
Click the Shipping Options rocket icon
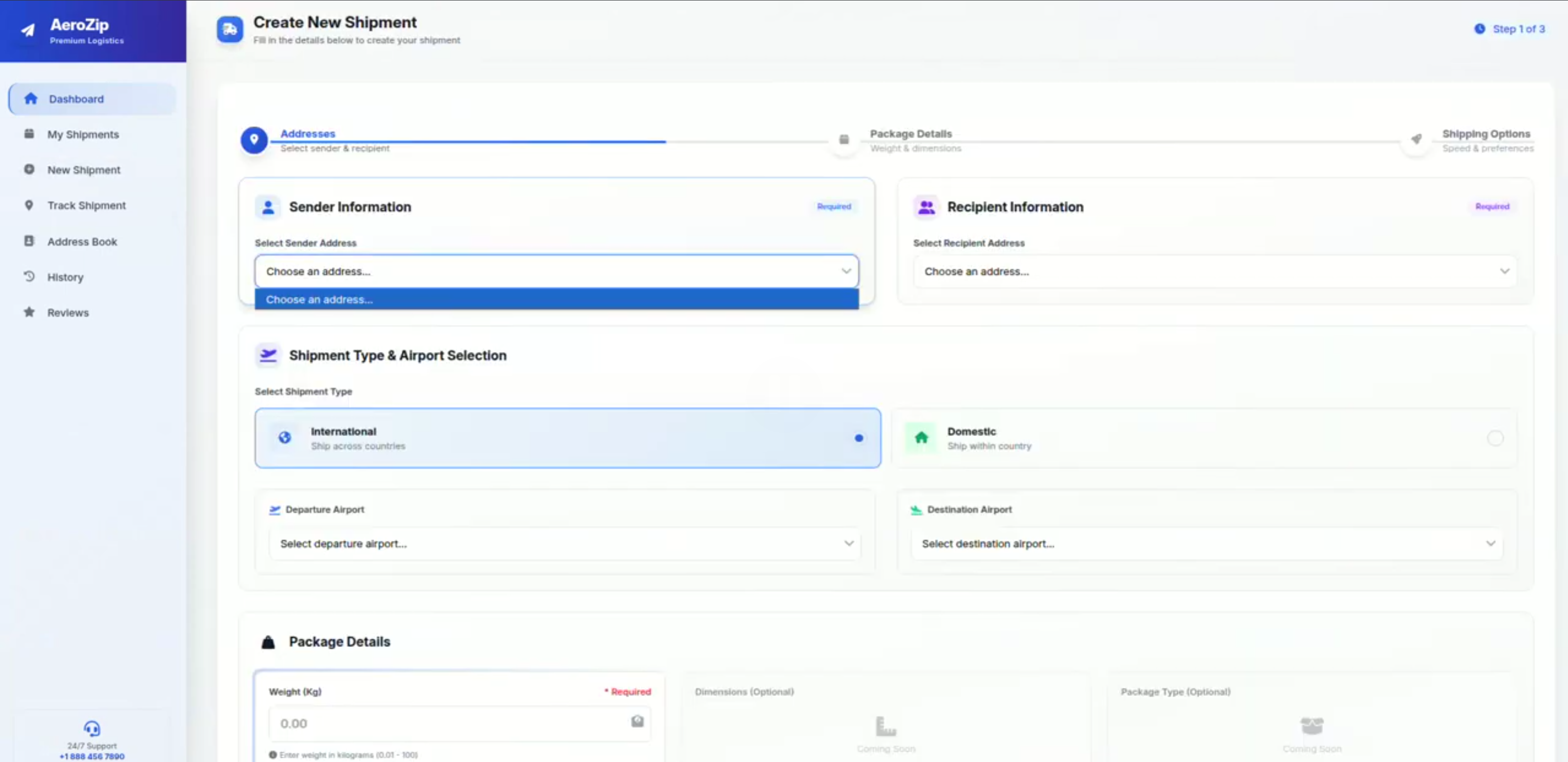[x=1416, y=140]
